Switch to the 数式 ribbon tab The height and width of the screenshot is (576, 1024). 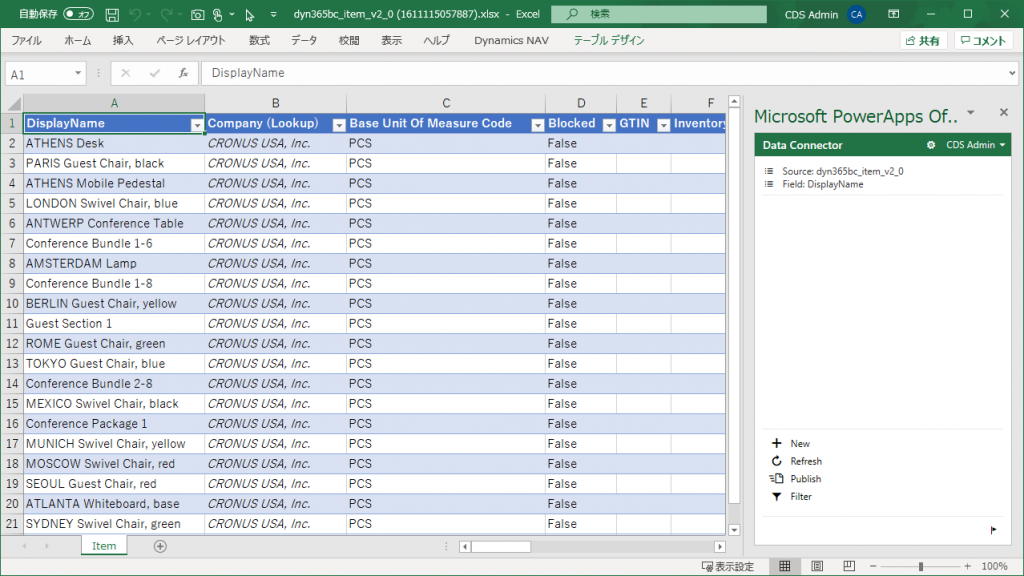259,40
